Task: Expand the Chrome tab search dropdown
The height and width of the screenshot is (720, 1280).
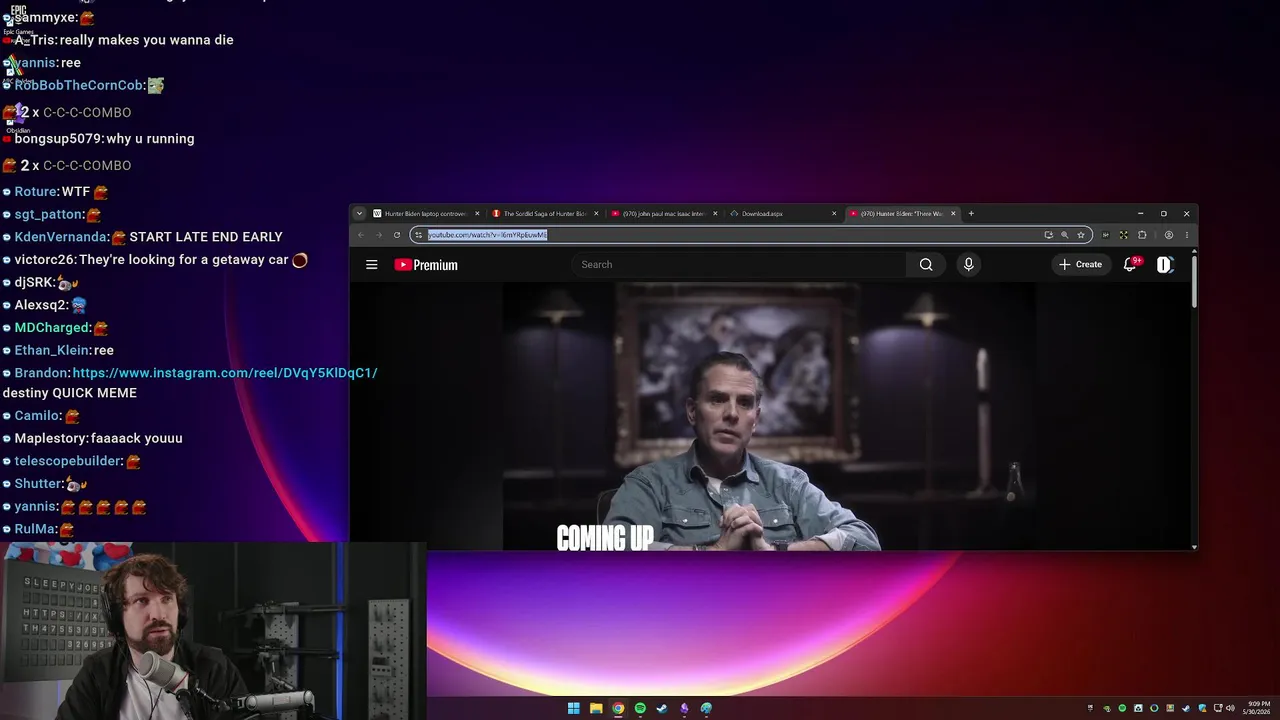Action: click(359, 213)
